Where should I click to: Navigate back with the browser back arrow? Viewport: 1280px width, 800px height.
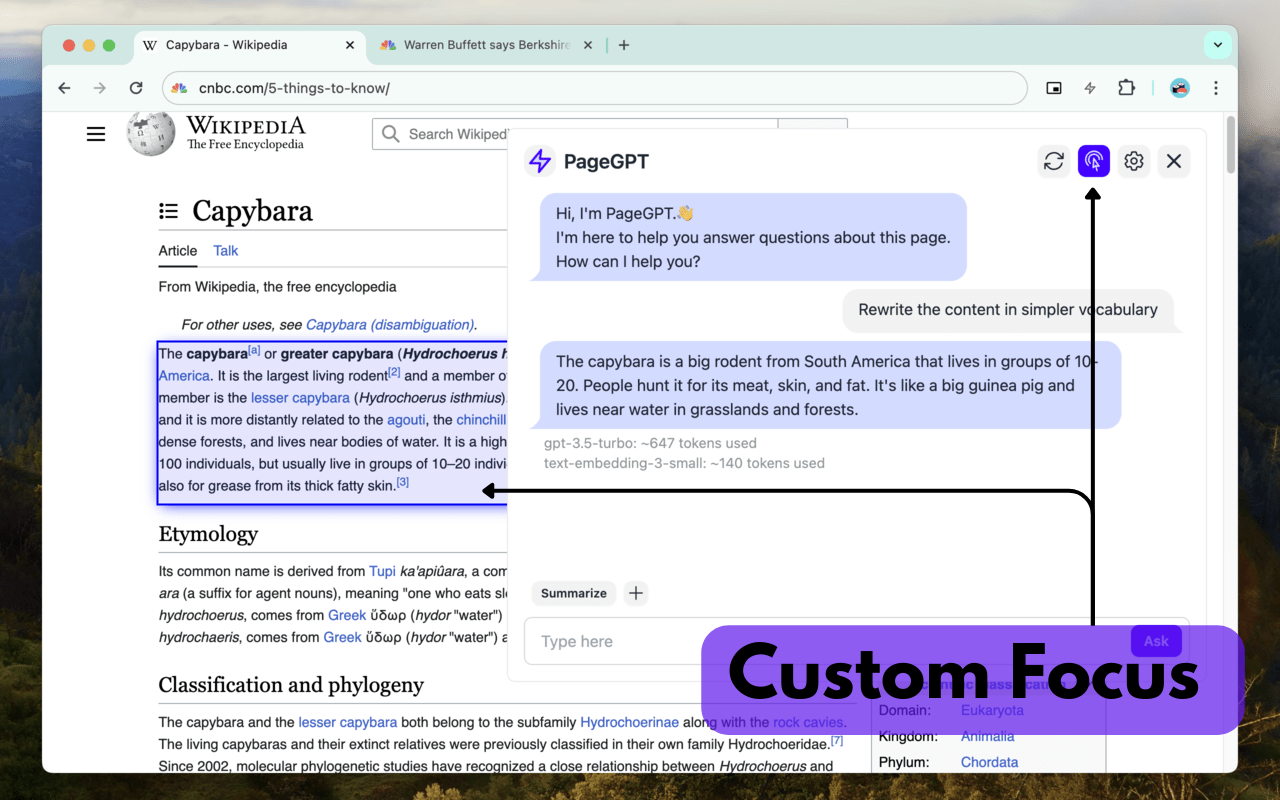click(x=64, y=88)
